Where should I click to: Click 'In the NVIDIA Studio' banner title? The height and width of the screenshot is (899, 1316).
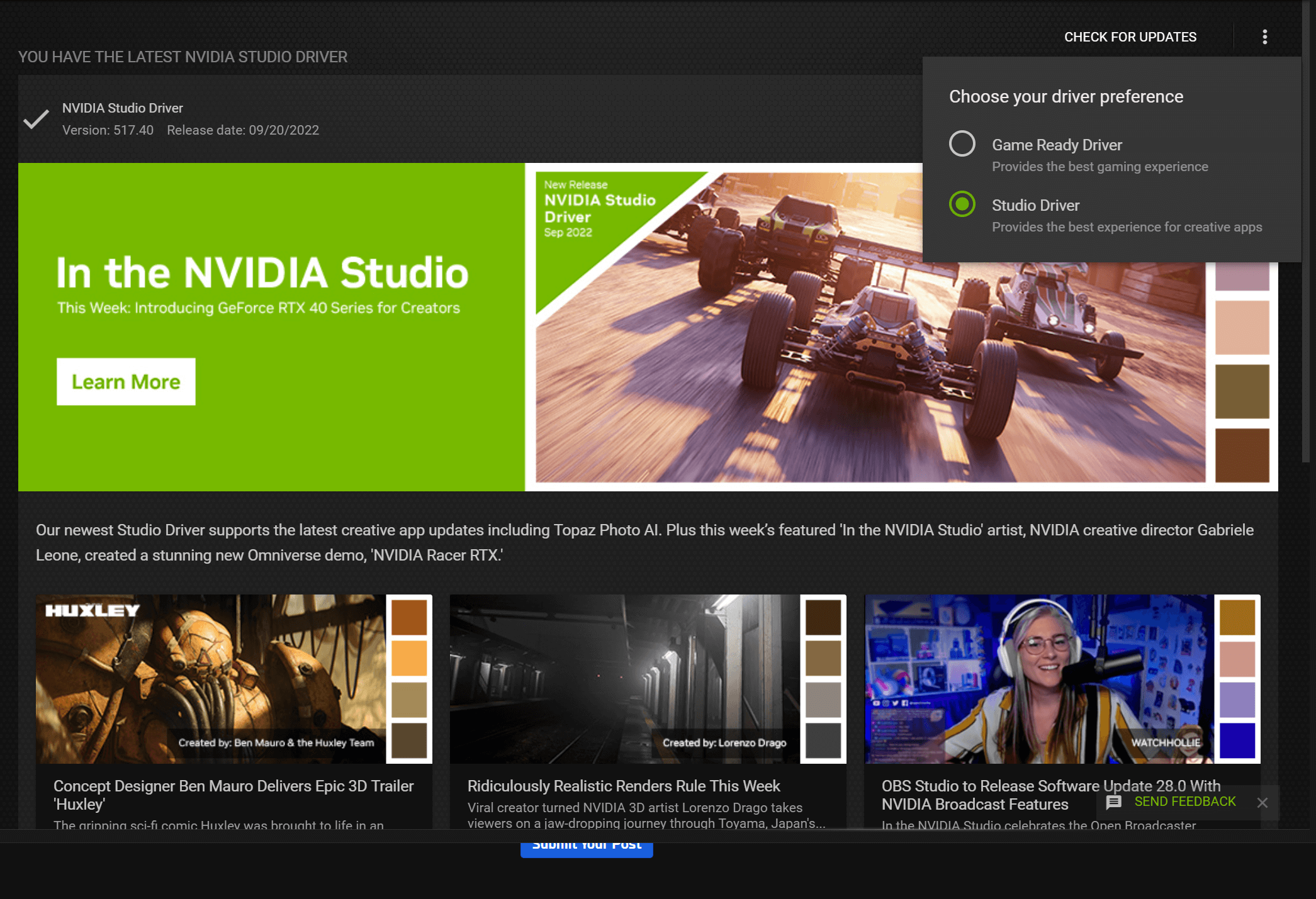coord(262,273)
